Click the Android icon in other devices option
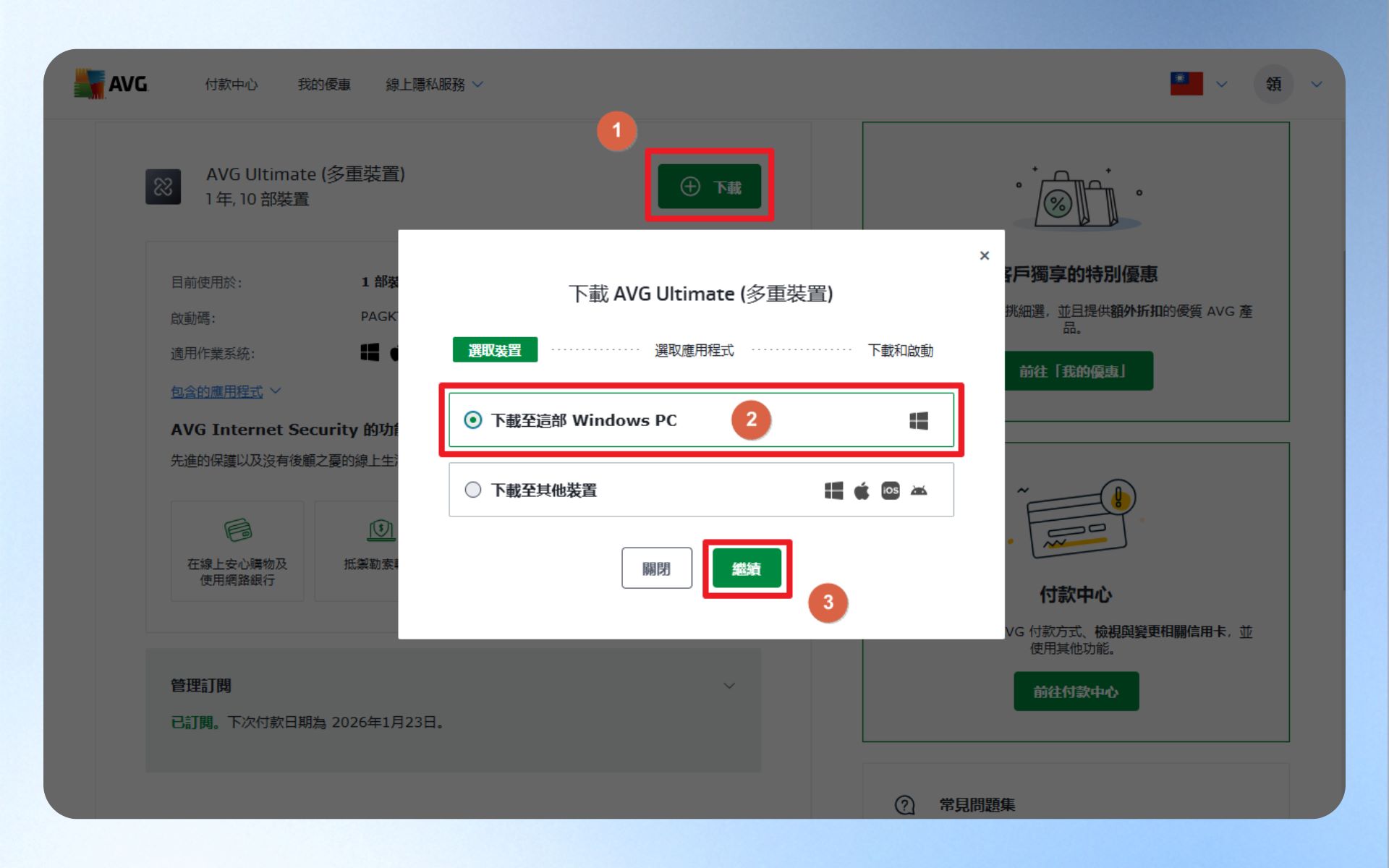 coord(919,490)
